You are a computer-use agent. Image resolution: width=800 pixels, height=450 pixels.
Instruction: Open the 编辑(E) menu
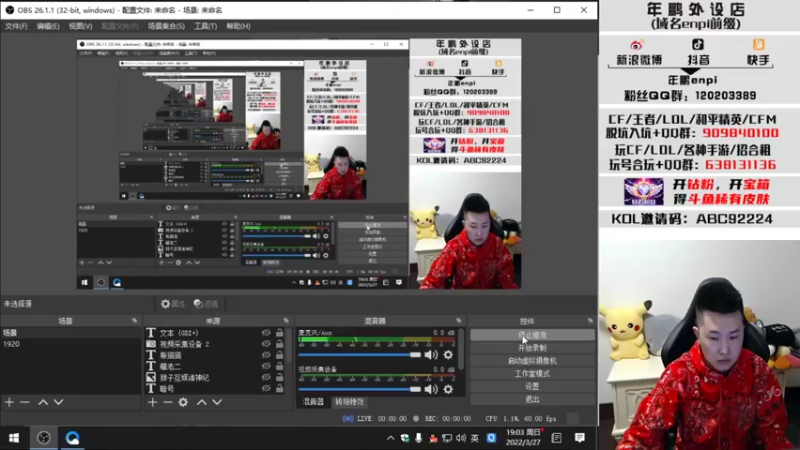click(x=47, y=26)
